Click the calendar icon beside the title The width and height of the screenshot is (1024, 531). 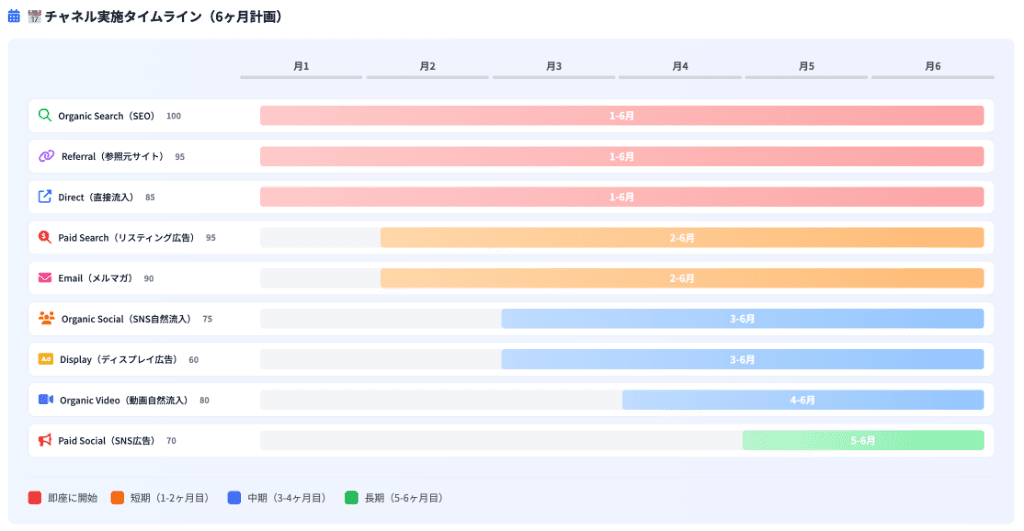14,17
